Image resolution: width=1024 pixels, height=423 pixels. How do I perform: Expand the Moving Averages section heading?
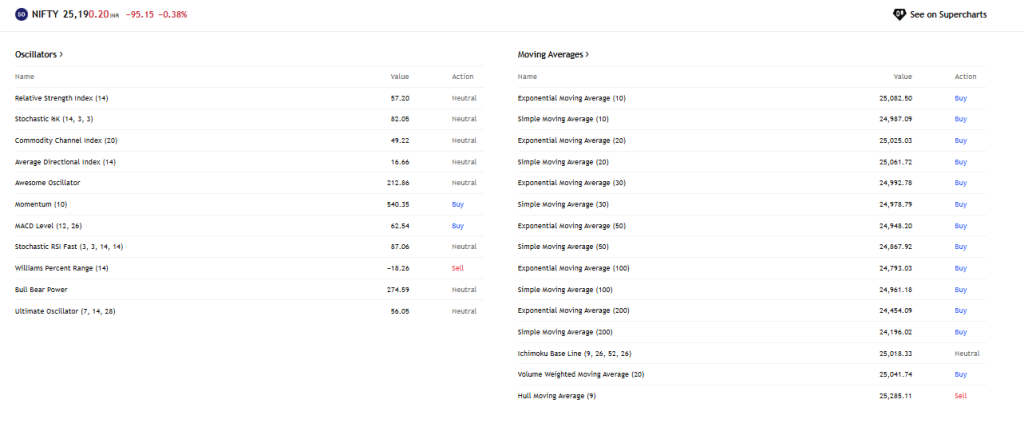click(553, 54)
